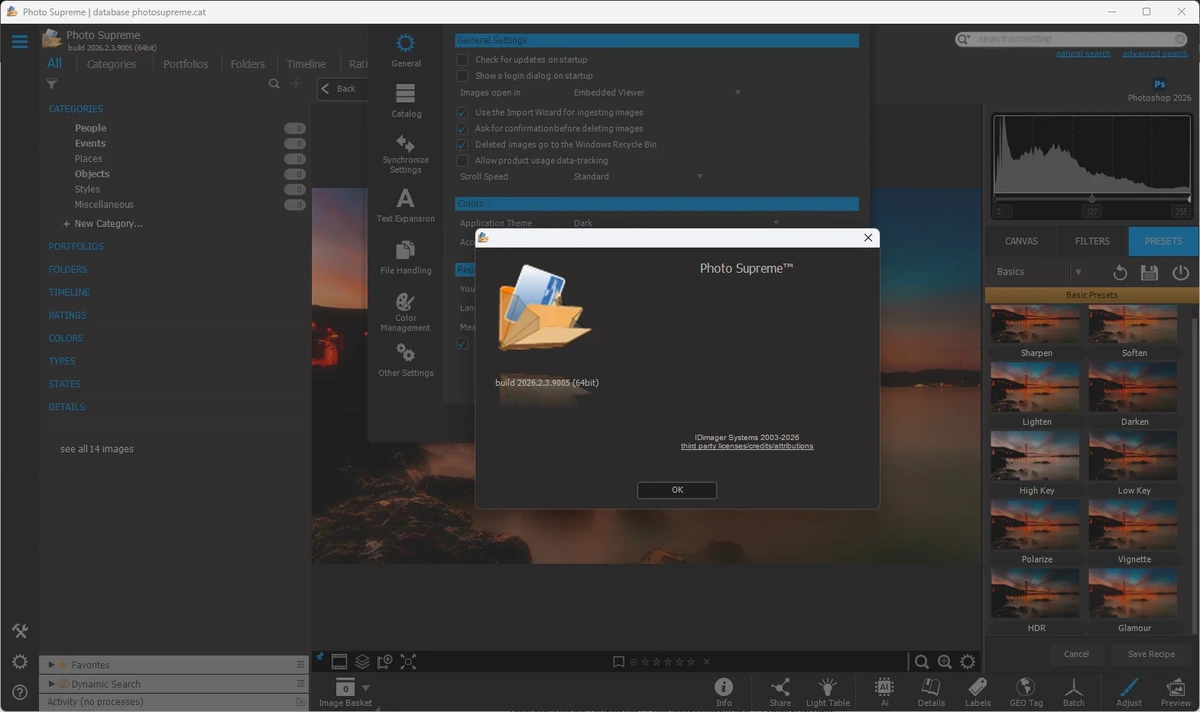Open Text Expansion settings
1200x712 pixels.
click(405, 205)
